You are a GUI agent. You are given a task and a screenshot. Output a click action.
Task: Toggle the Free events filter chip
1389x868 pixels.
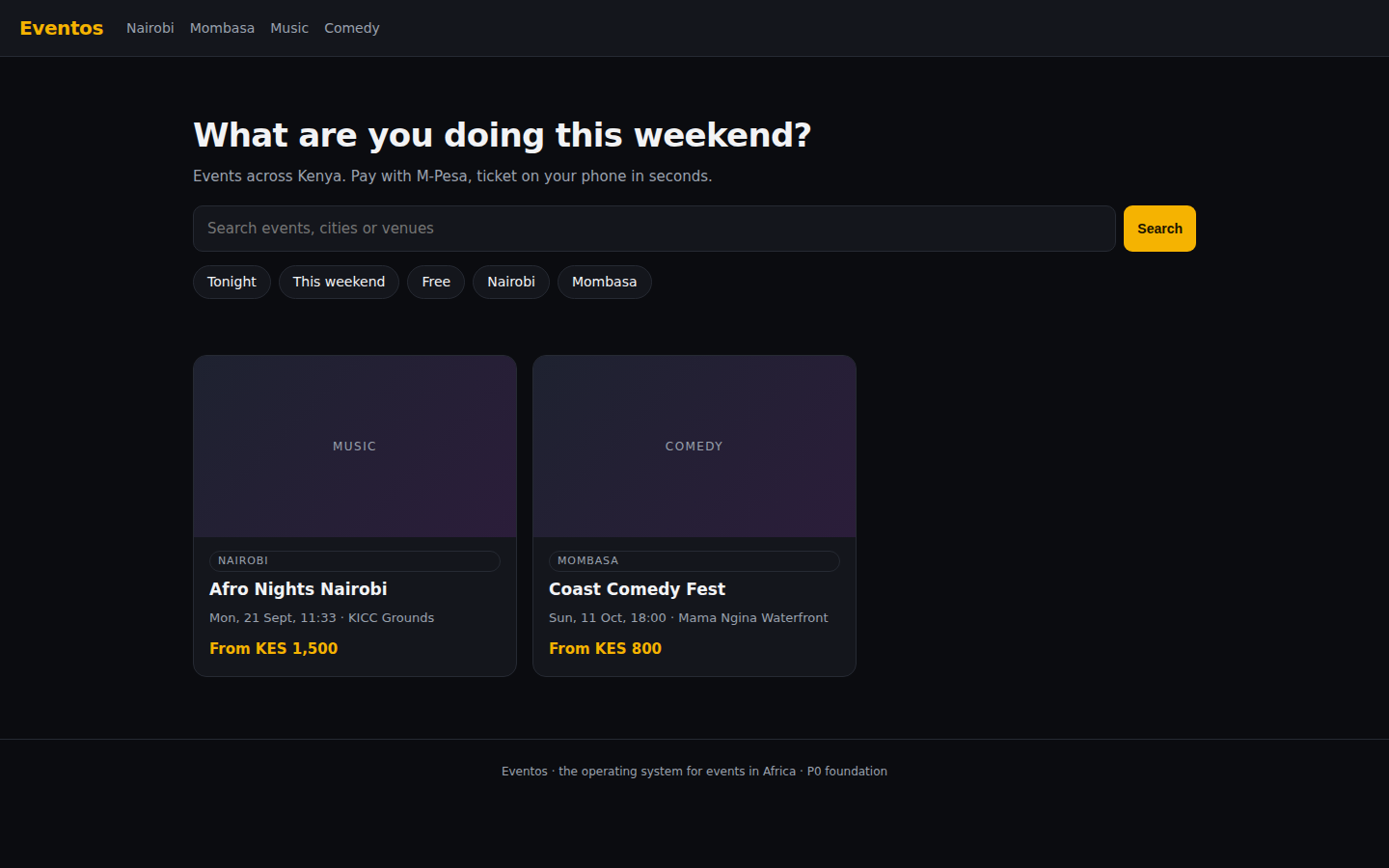click(436, 282)
